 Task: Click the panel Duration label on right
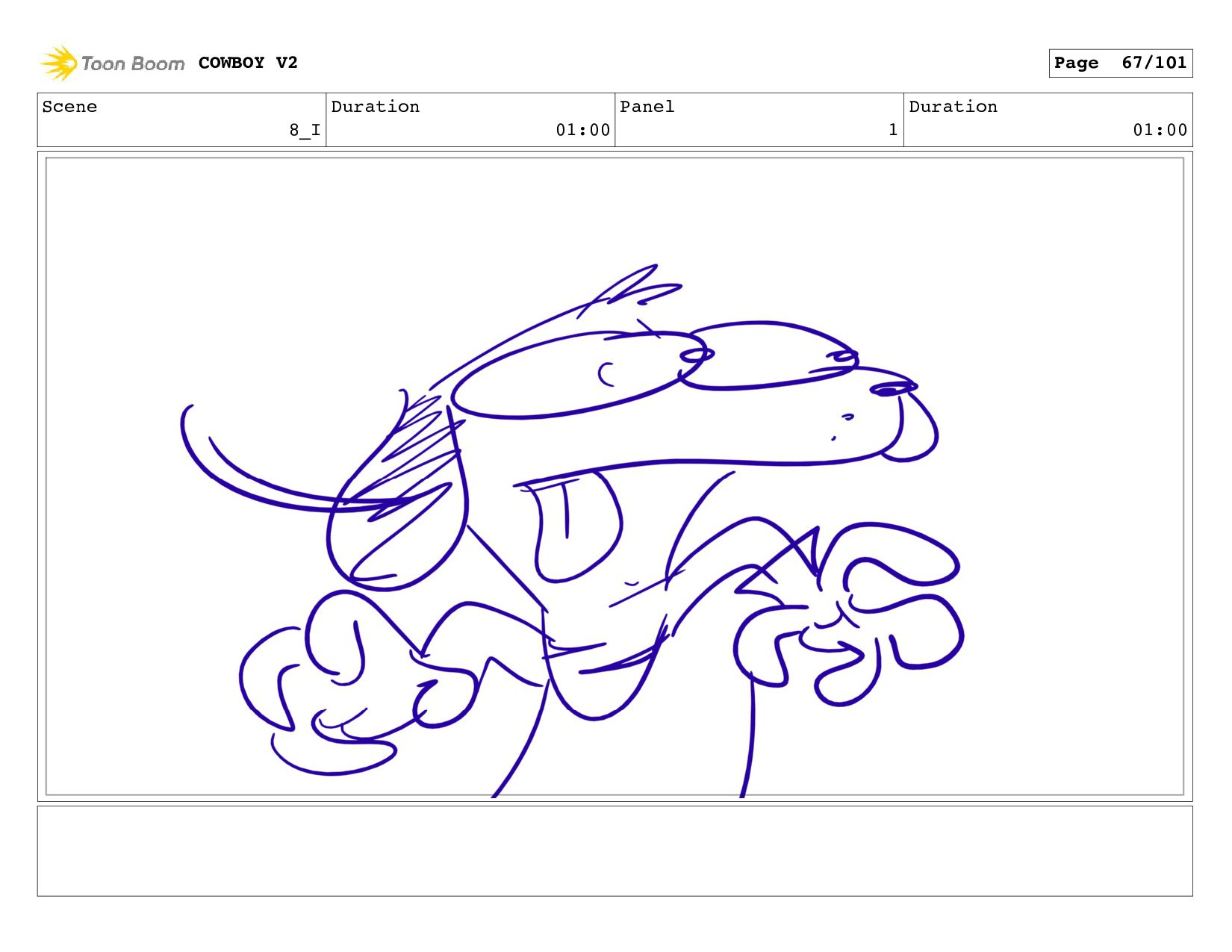tap(953, 107)
